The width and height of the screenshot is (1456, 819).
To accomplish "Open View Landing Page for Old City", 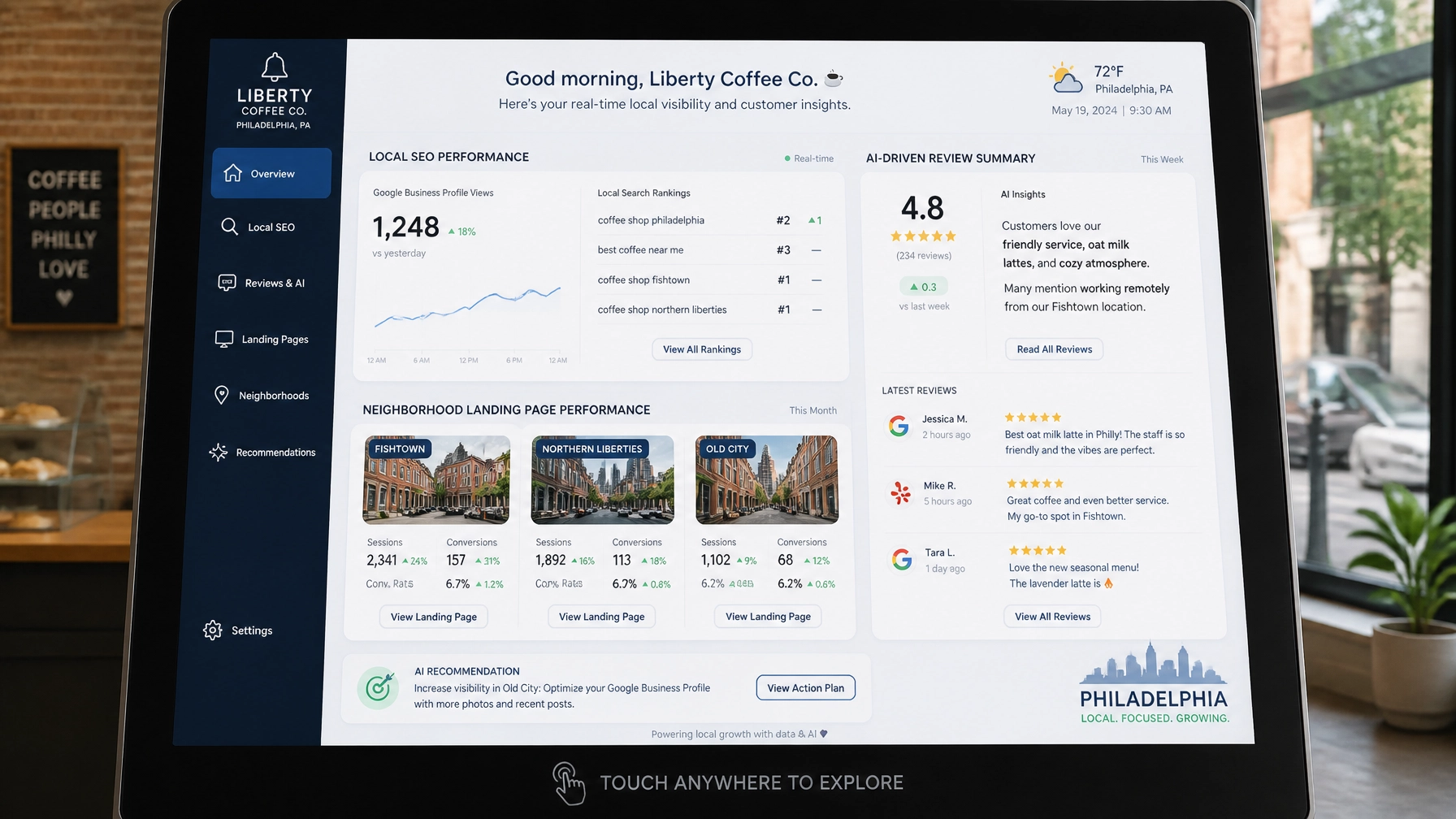I will [769, 617].
